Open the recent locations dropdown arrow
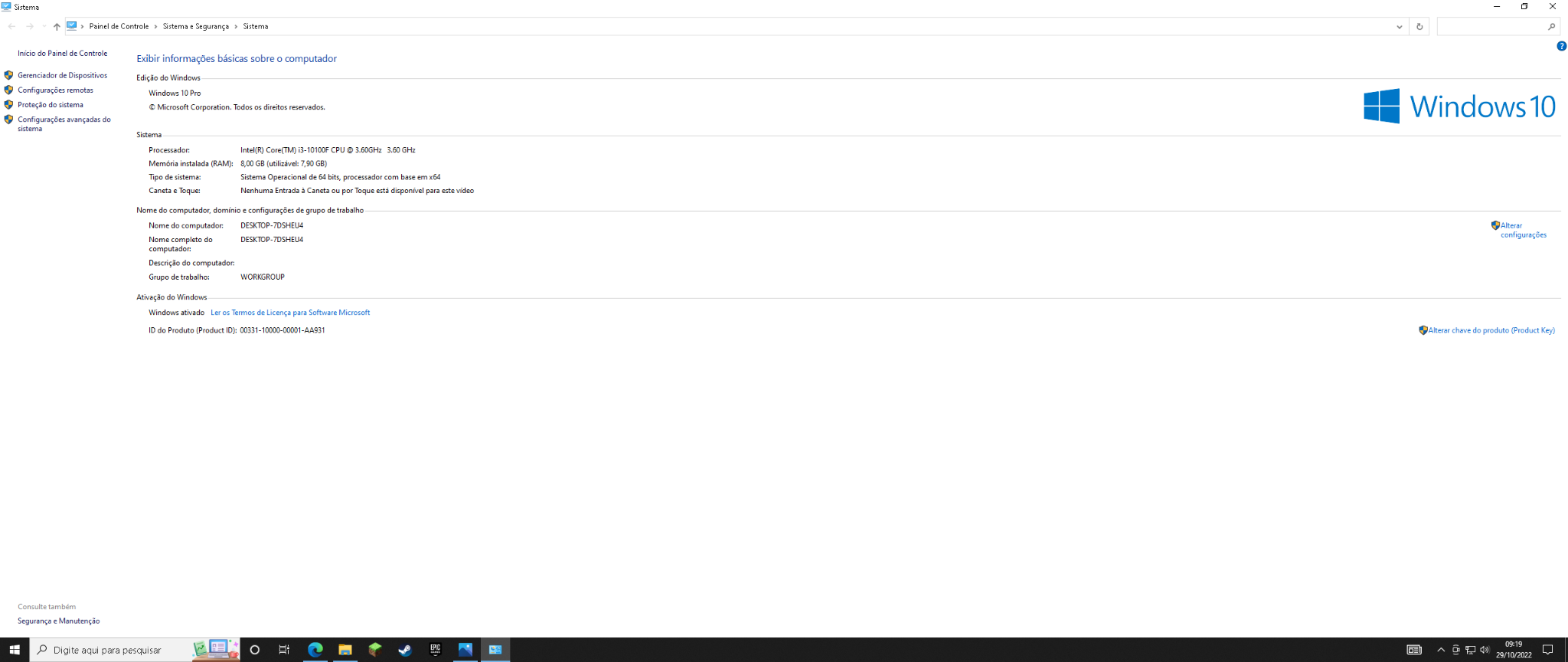1568x662 pixels. click(x=44, y=26)
